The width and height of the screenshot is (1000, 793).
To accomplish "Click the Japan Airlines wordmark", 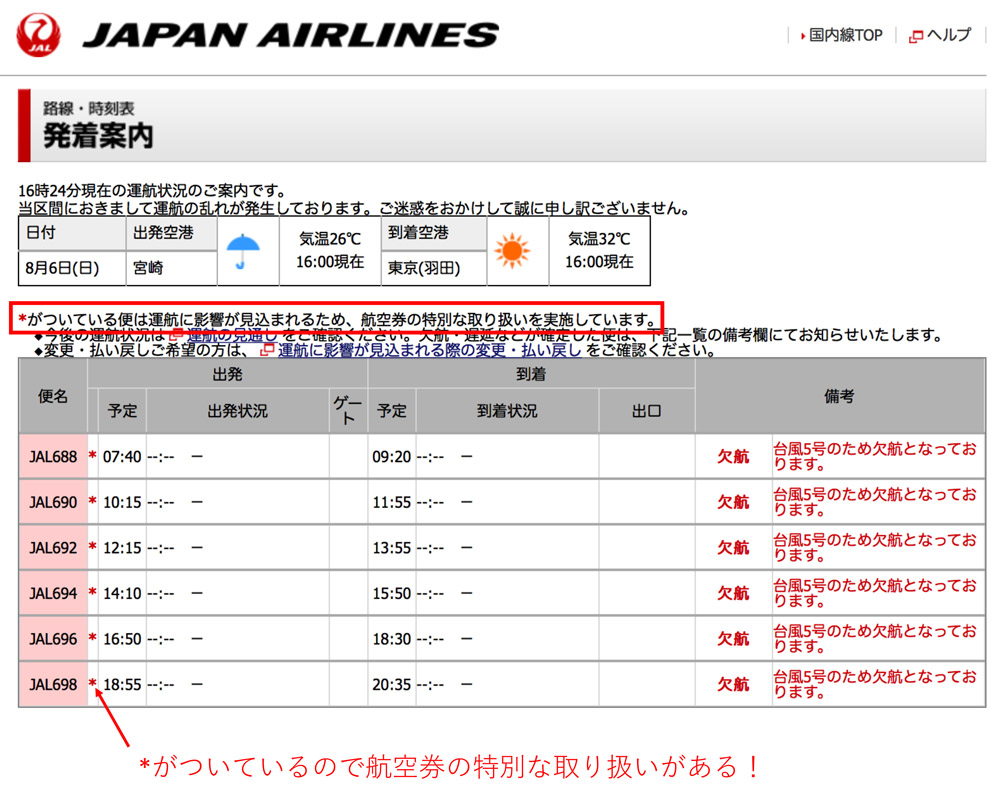I will [290, 35].
